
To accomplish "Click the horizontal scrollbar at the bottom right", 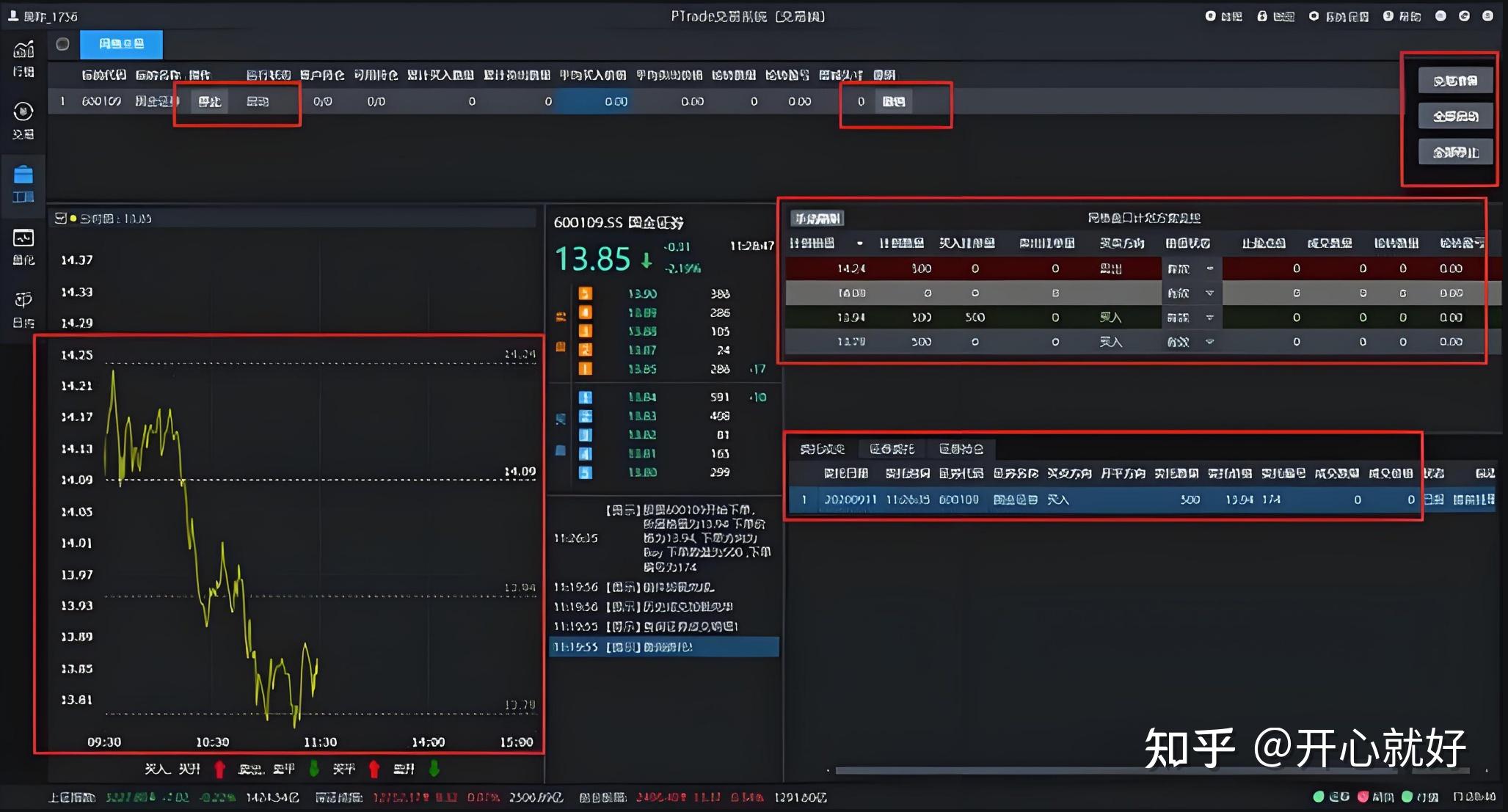I will (1137, 770).
